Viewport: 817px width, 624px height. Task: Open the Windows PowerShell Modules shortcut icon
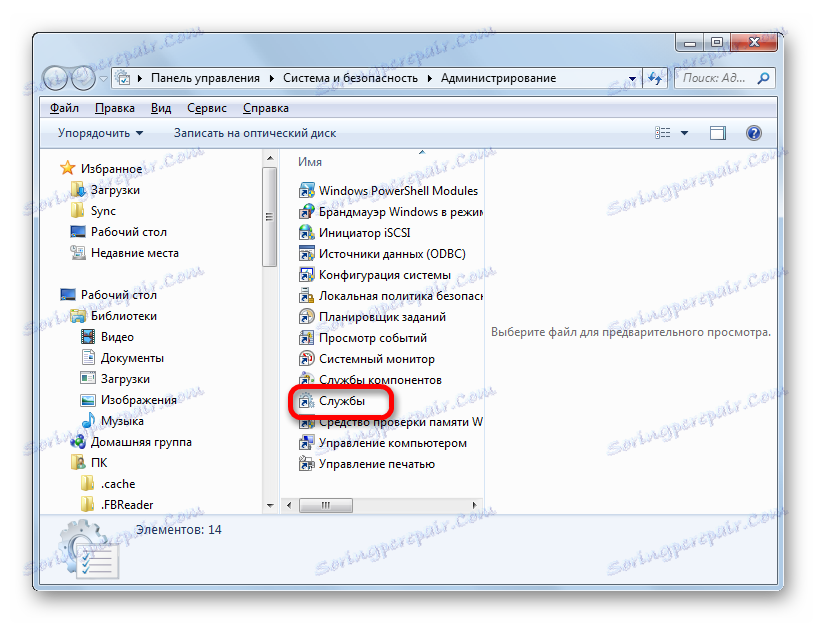(x=306, y=191)
